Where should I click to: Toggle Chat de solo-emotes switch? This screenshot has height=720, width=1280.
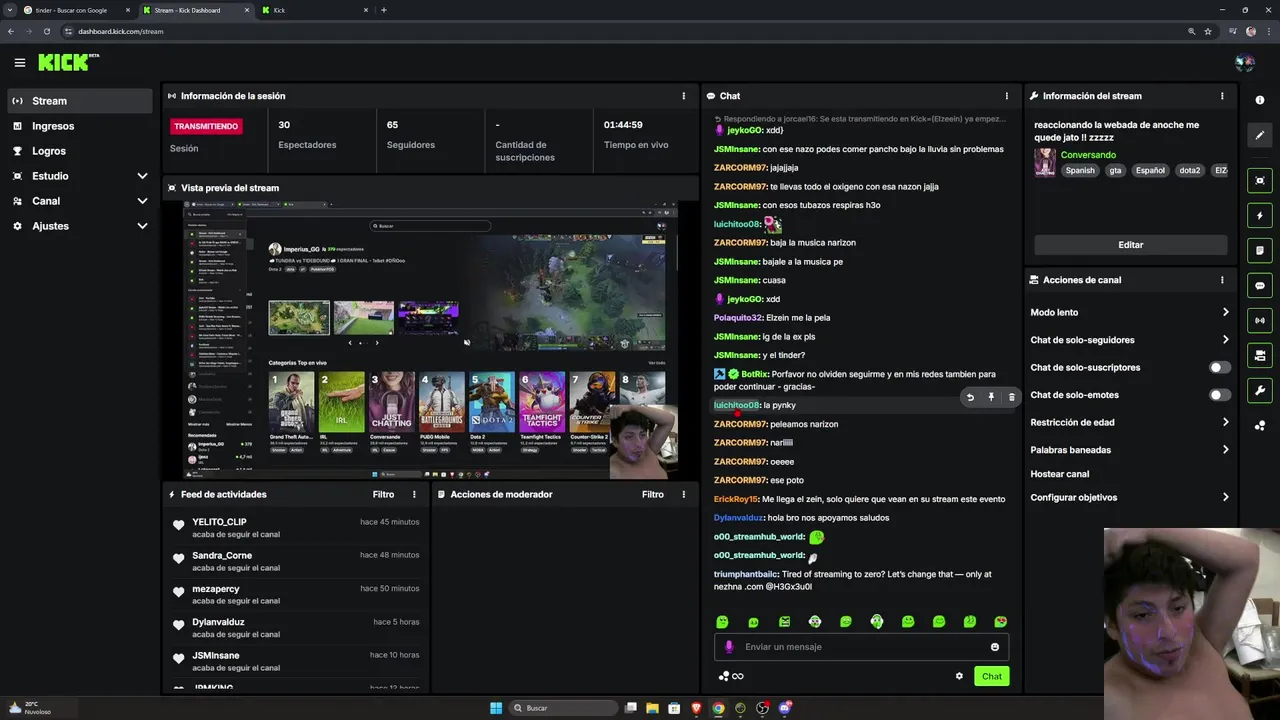(x=1220, y=395)
